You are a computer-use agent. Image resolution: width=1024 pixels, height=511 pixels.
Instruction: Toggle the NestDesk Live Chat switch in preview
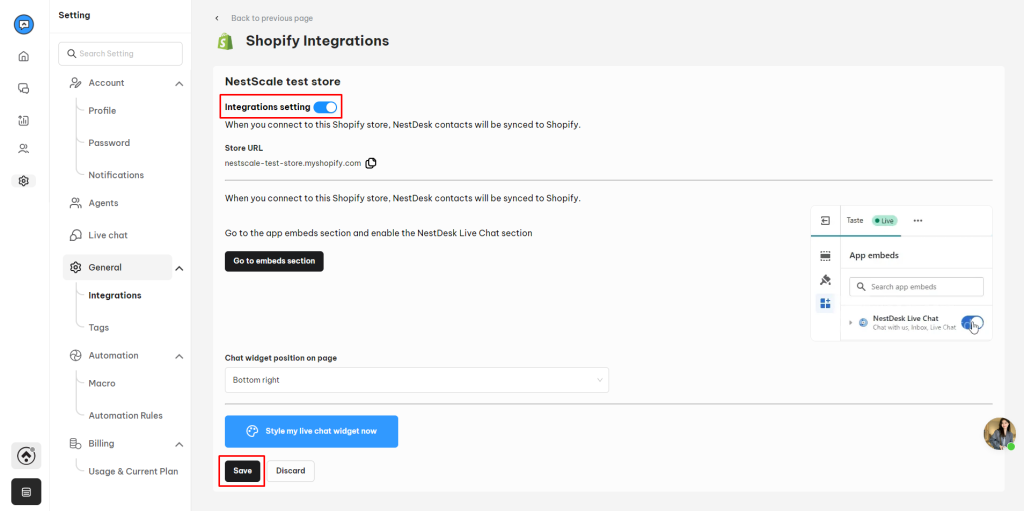(x=972, y=323)
